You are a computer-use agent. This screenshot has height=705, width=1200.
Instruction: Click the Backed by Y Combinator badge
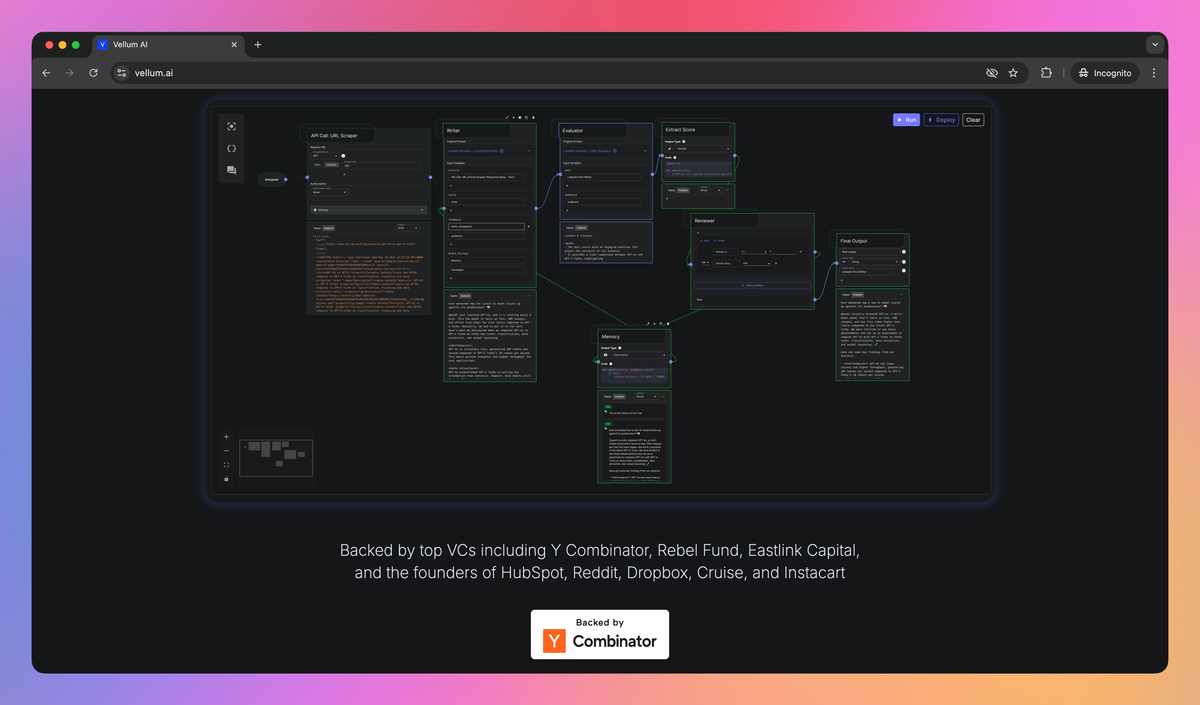click(x=600, y=634)
